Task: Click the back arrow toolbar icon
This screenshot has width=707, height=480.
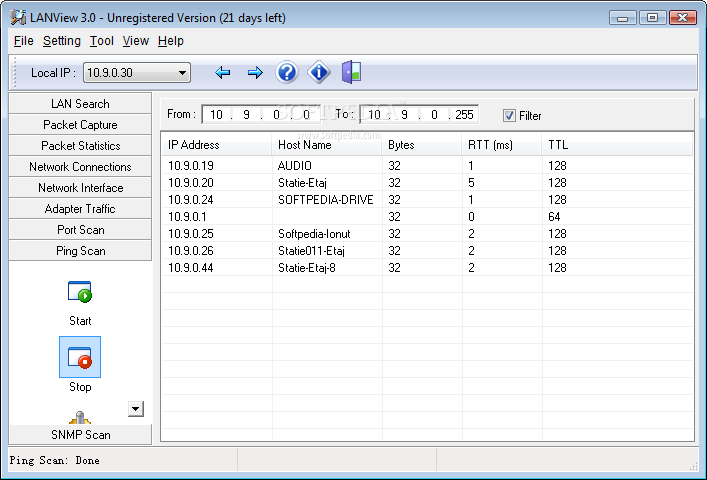Action: 223,73
